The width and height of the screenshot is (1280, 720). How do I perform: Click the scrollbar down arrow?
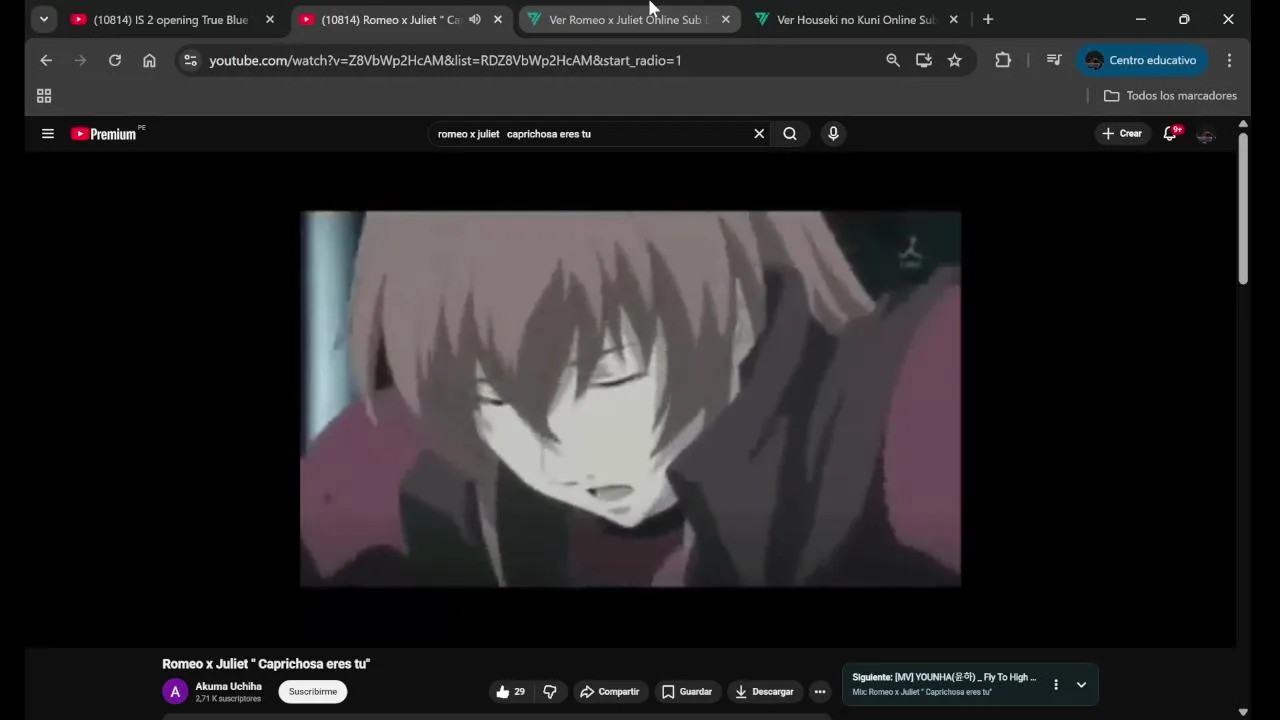(1243, 712)
